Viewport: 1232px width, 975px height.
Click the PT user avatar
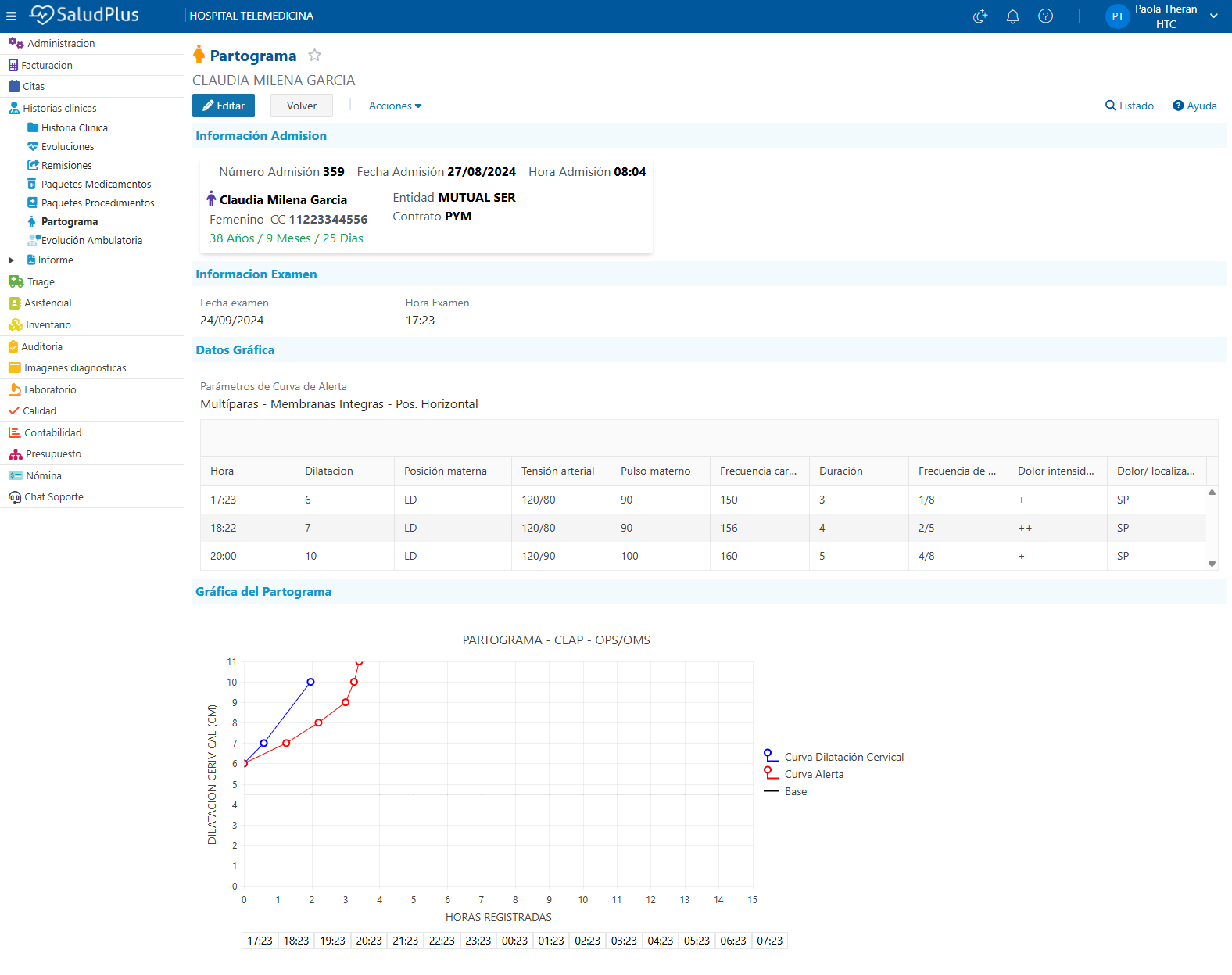[x=1117, y=16]
